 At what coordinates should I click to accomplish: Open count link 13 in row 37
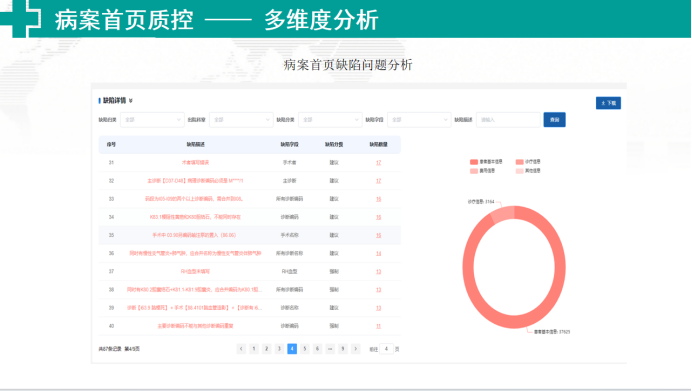pyautogui.click(x=378, y=272)
